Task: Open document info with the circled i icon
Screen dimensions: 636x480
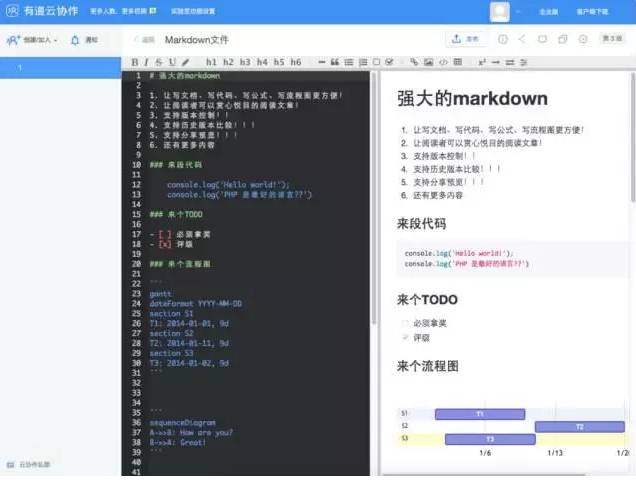Action: (503, 39)
